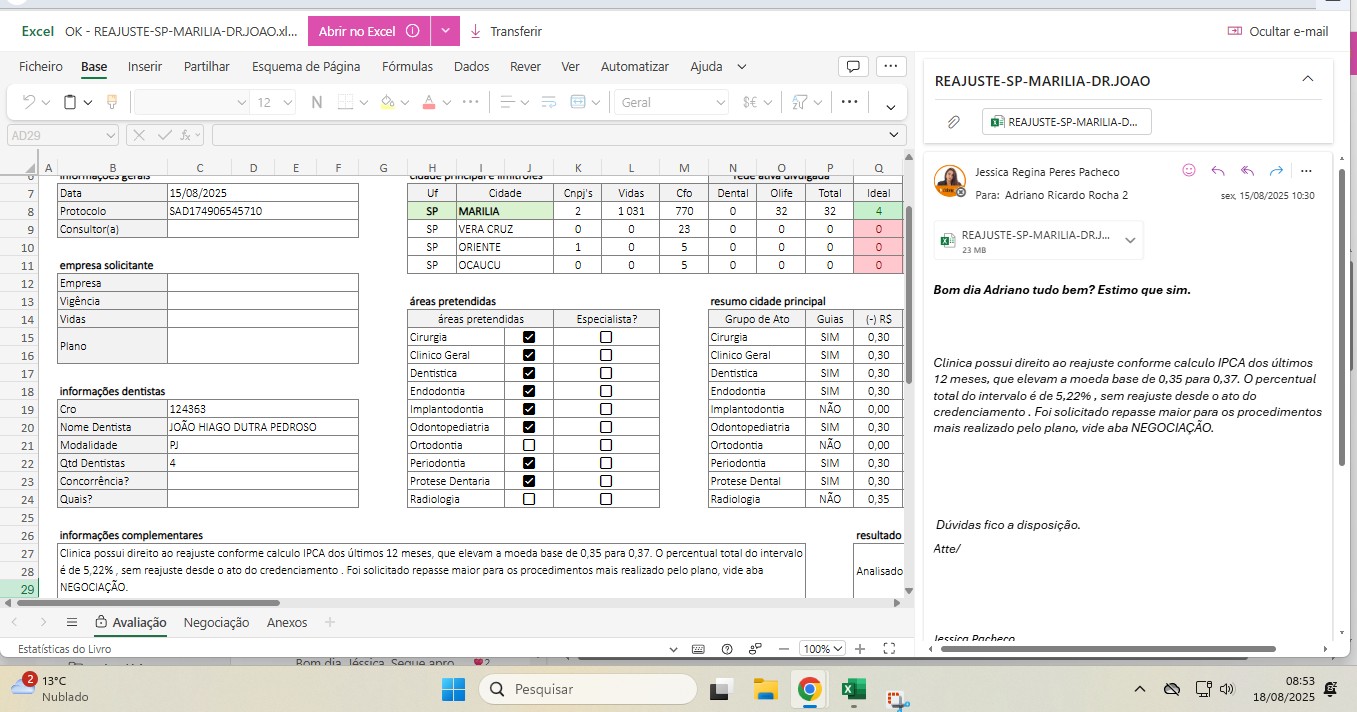Viewport: 1357px width, 712px height.
Task: Tick the Especialista checkbox for Endodontia
Action: coord(606,391)
